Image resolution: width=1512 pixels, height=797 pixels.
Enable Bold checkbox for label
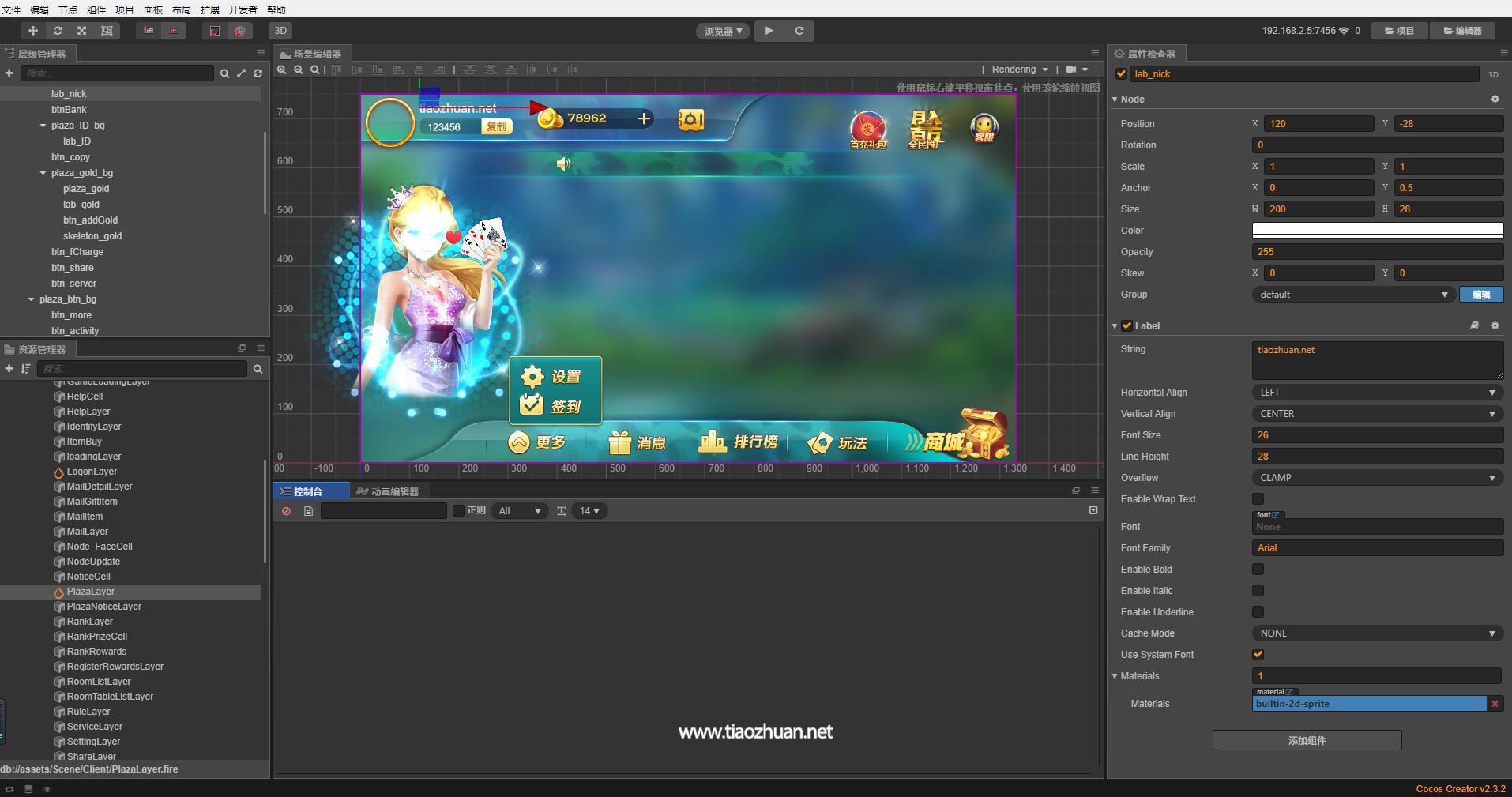pyautogui.click(x=1258, y=570)
